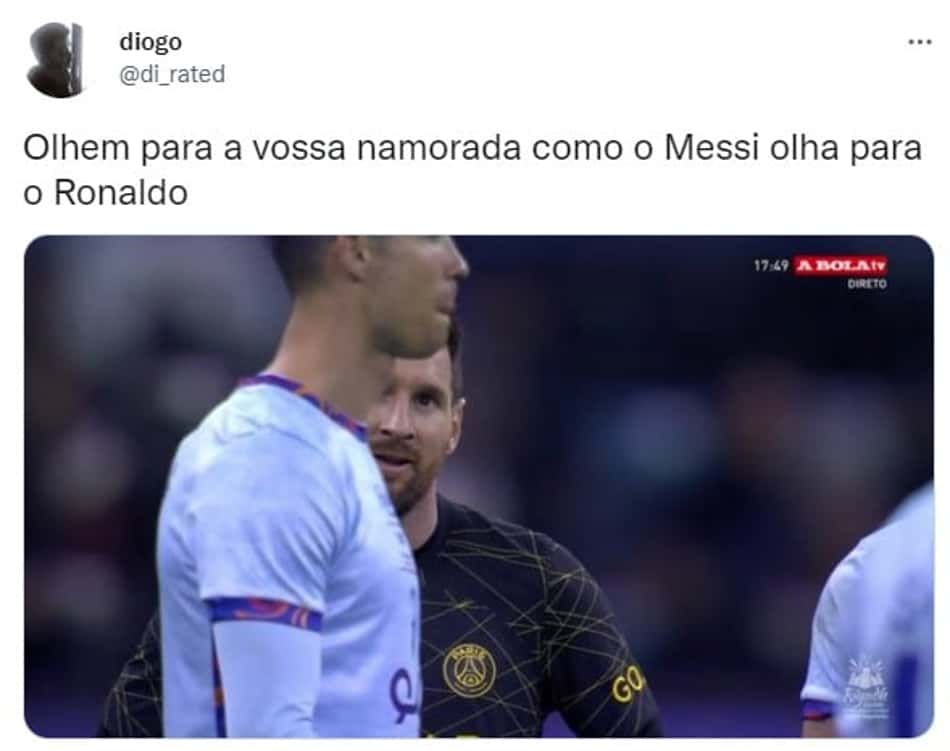Click the watermark logo in the image's bottom-right
950x751 pixels.
click(867, 687)
